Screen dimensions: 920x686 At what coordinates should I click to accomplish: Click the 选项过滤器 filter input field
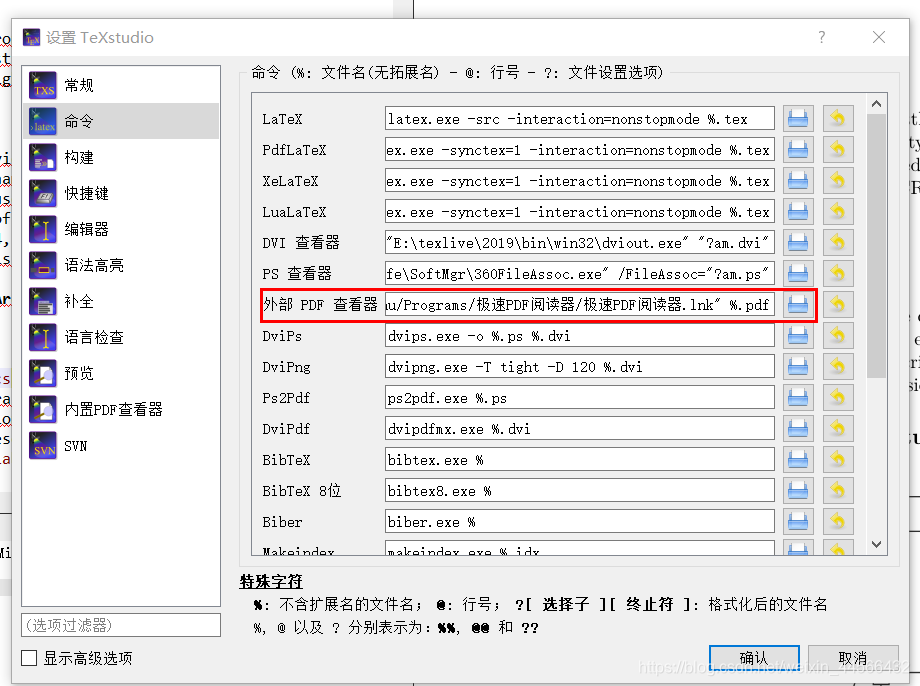120,624
